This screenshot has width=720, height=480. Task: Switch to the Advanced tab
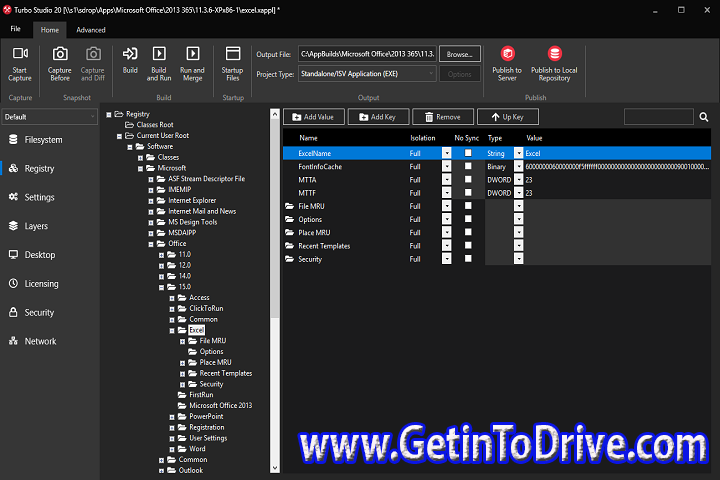coord(91,30)
